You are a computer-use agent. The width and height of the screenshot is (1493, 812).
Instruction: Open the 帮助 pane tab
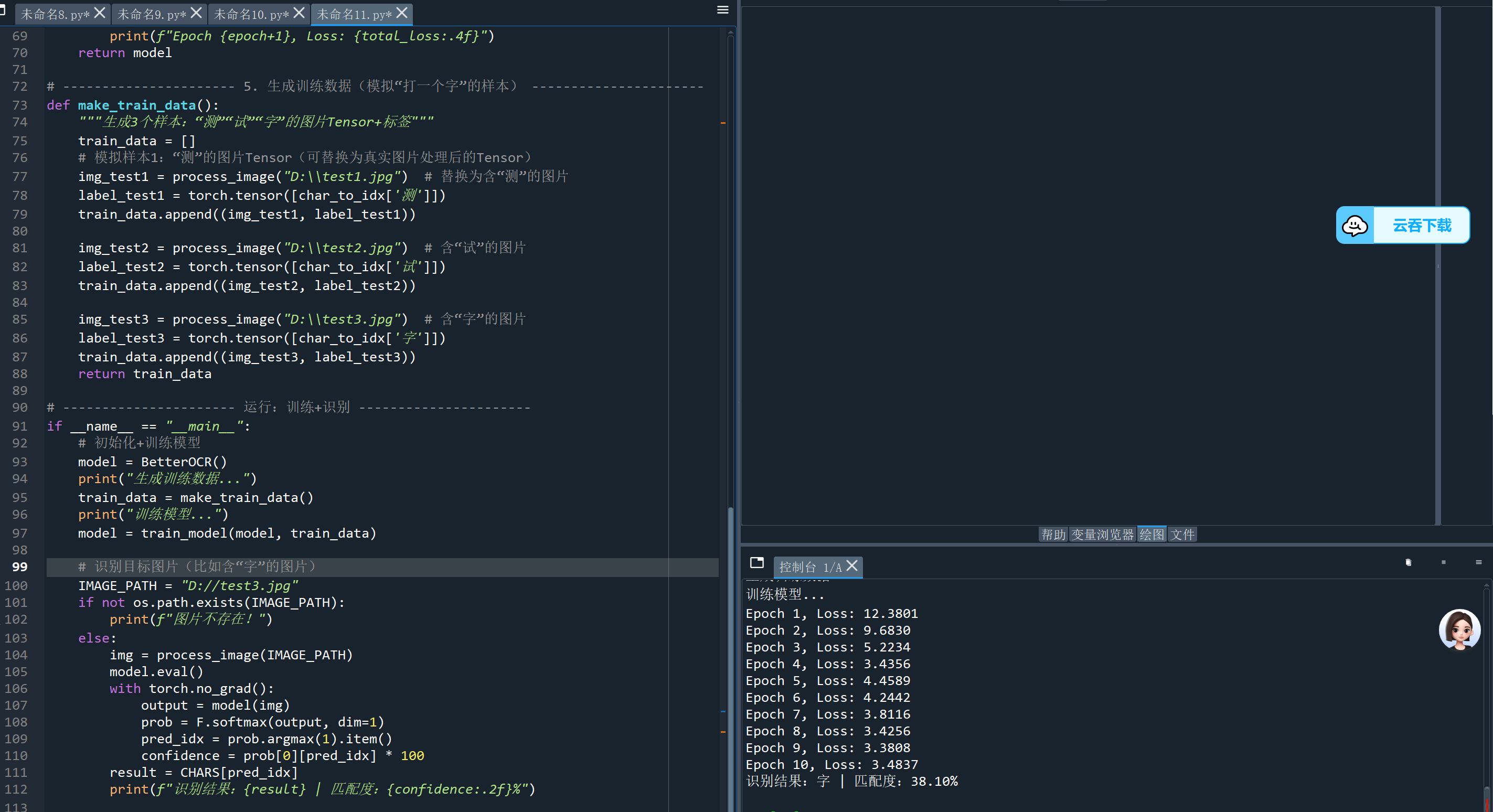[1053, 535]
